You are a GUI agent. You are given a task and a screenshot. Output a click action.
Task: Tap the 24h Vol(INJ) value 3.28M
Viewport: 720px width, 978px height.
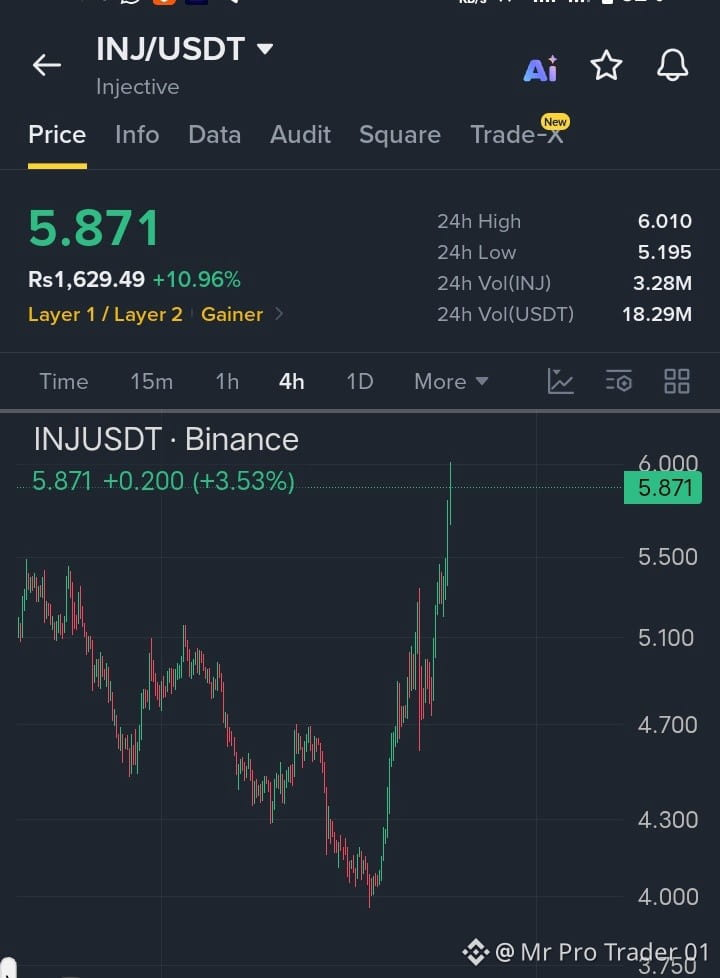662,283
